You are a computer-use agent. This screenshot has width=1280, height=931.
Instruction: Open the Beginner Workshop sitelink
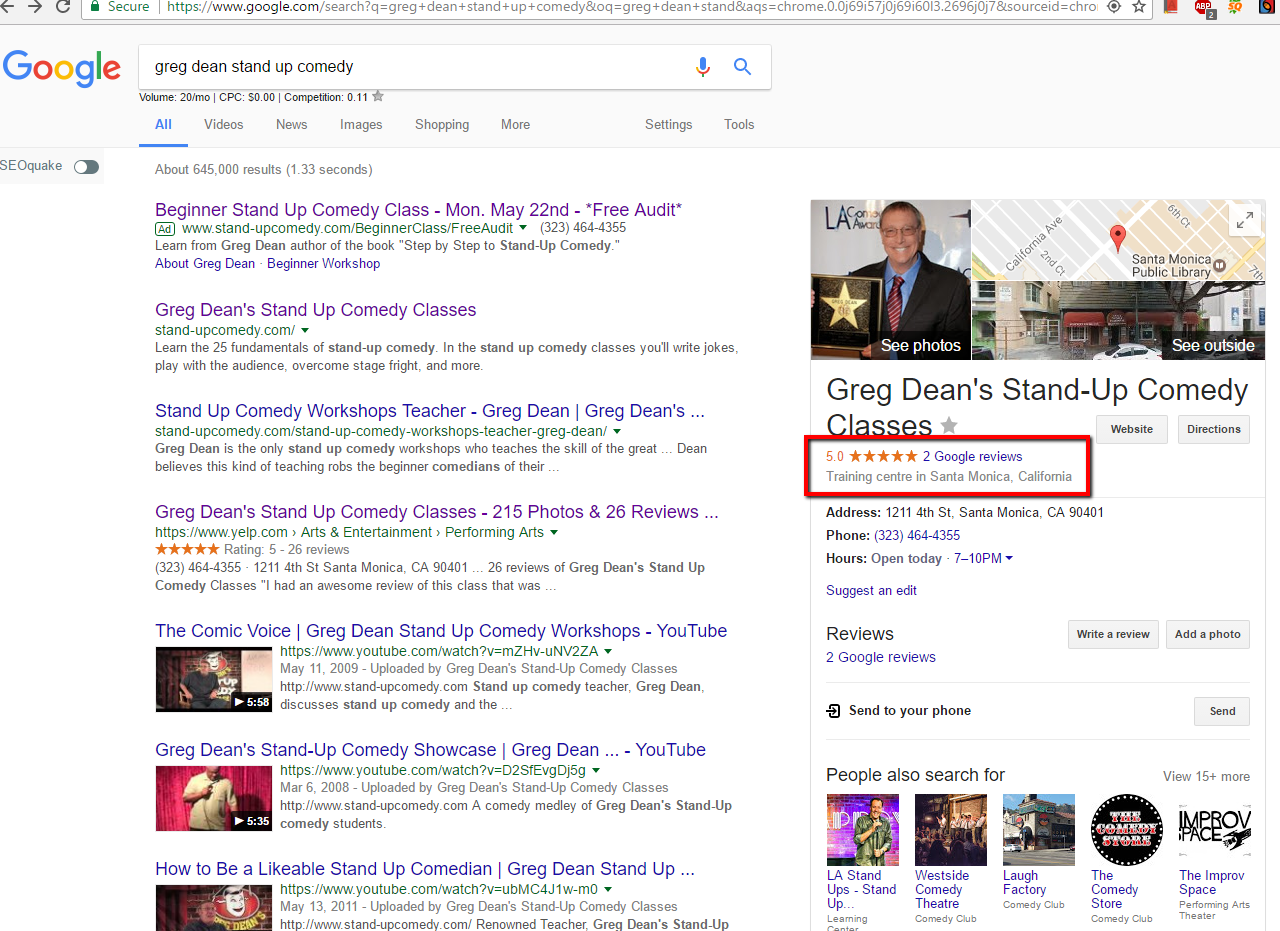click(323, 263)
